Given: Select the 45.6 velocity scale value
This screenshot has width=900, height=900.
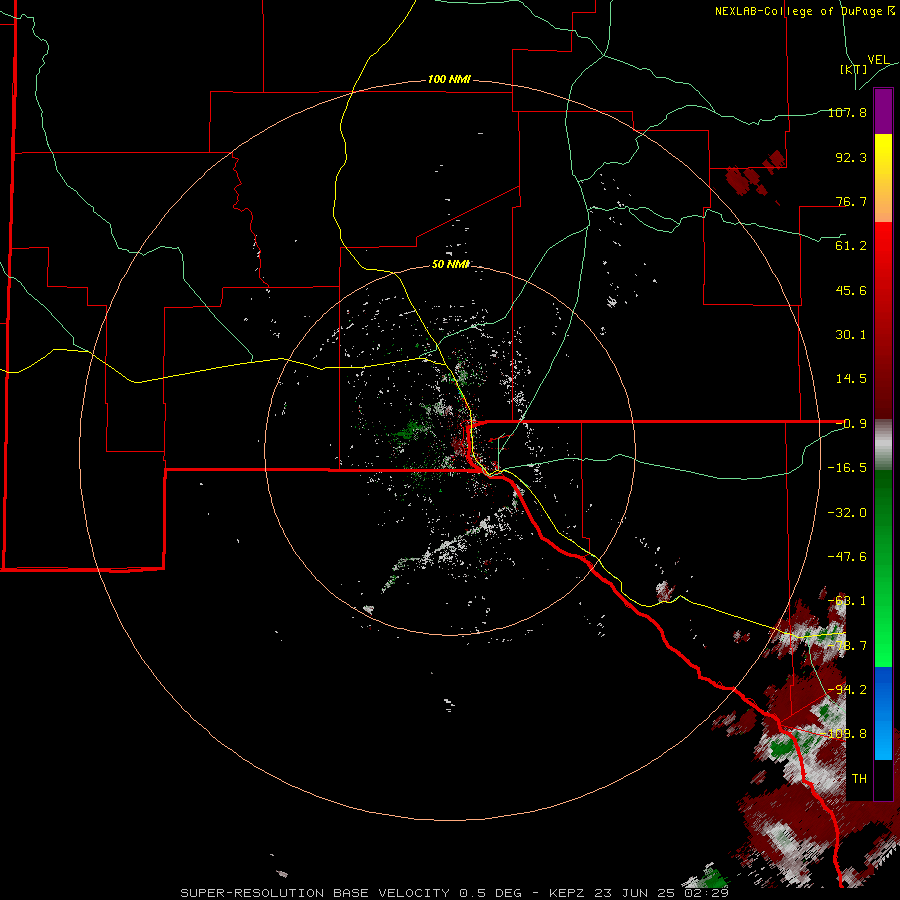Looking at the screenshot, I should pos(851,290).
